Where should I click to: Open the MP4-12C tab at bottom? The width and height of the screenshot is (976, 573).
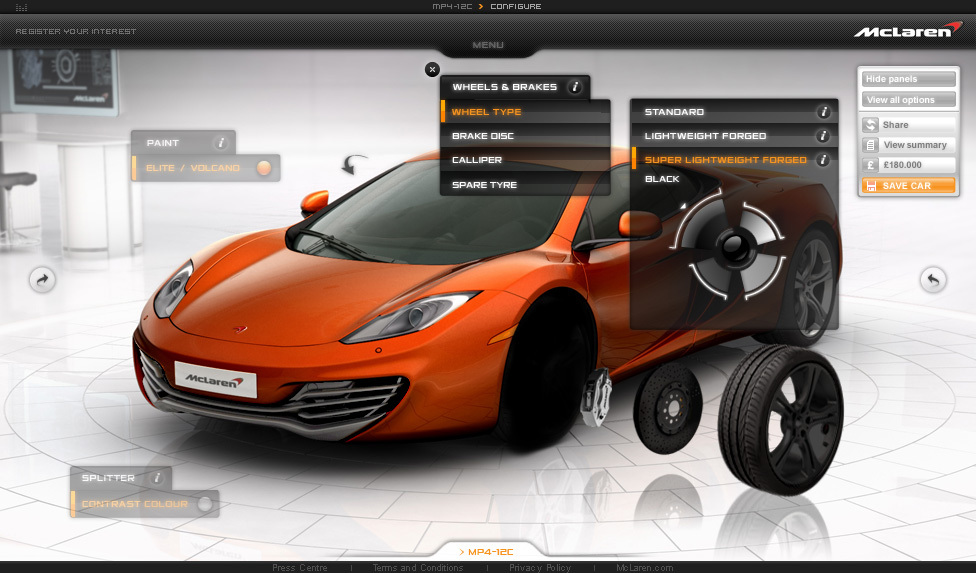tap(487, 552)
